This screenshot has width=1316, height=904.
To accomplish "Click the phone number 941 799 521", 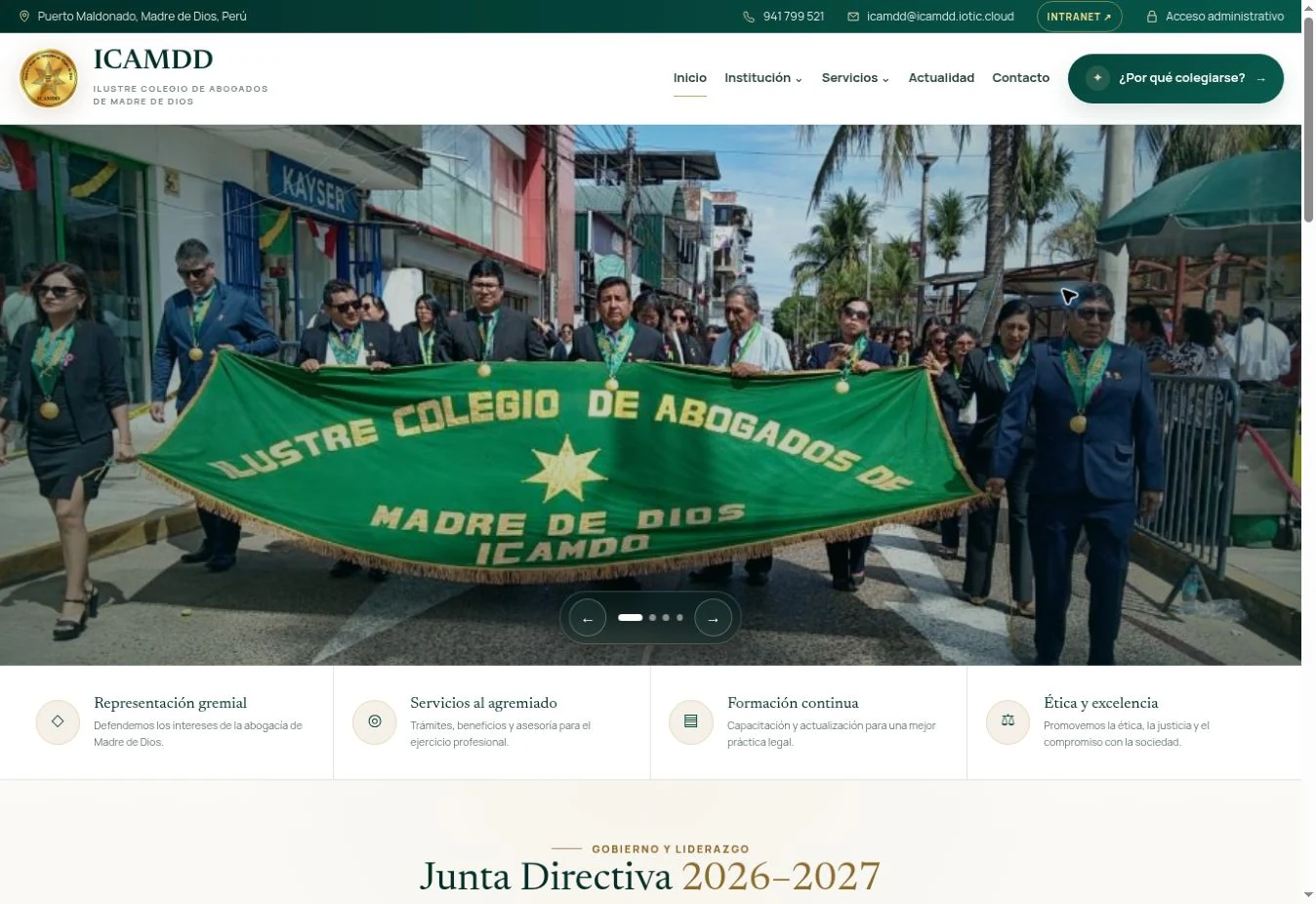I will tap(794, 17).
